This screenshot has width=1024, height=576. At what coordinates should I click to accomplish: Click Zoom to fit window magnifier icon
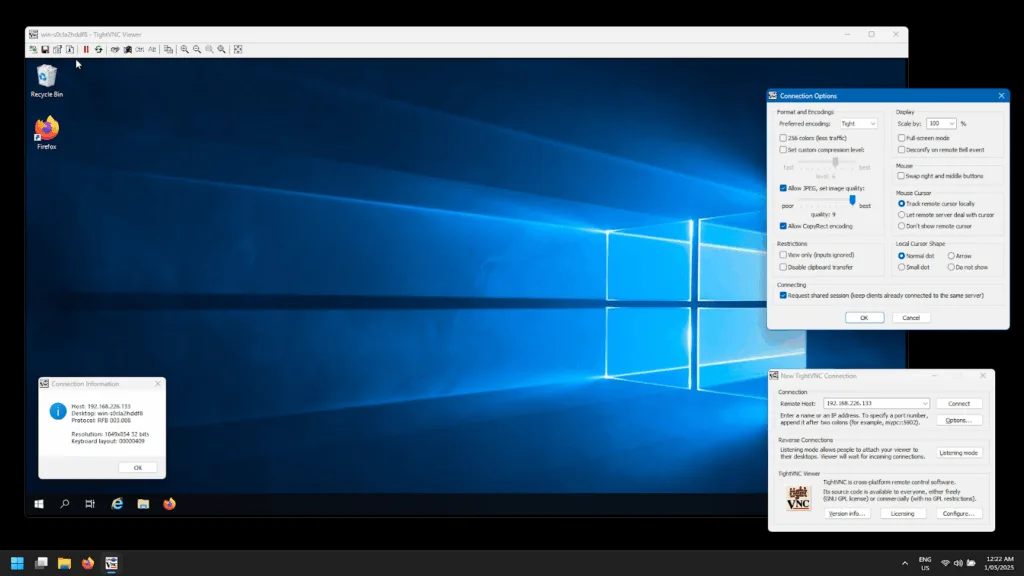coord(222,50)
